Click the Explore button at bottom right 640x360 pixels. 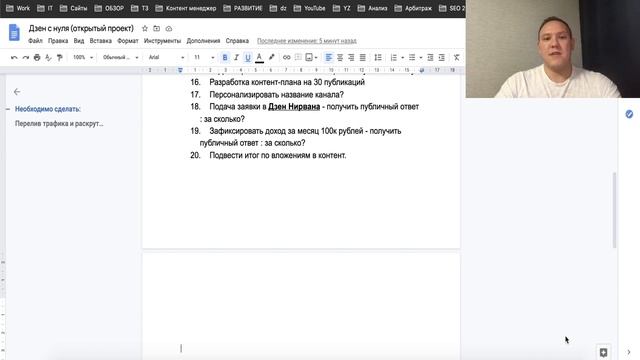click(603, 352)
